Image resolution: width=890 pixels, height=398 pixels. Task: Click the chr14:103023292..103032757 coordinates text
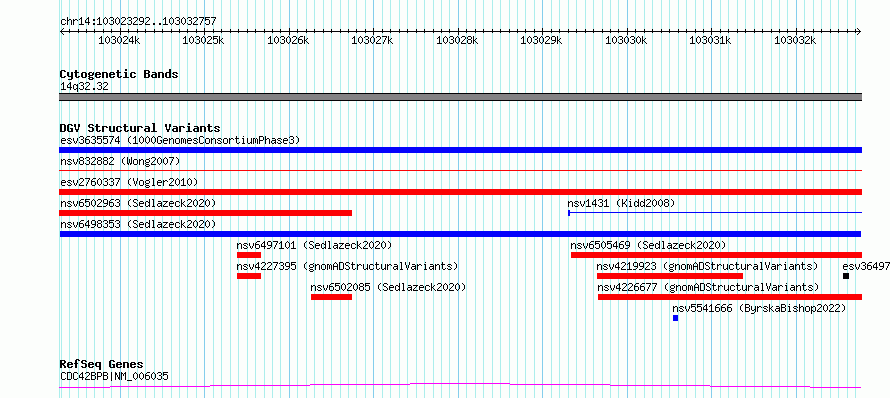click(138, 22)
